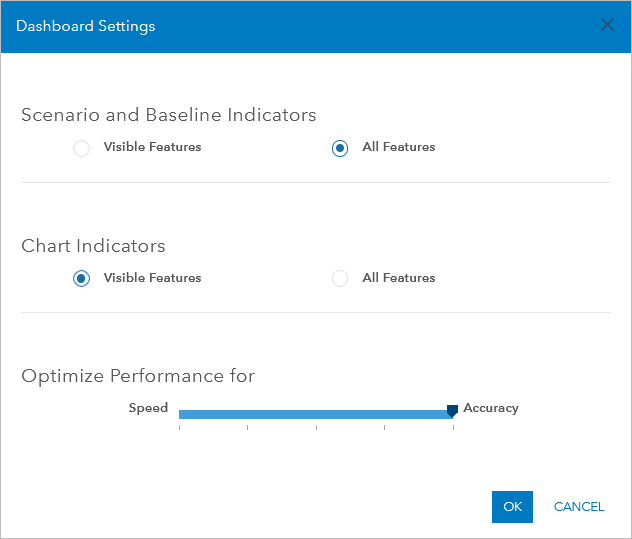This screenshot has width=632, height=539.
Task: Close the Dashboard Settings dialog
Action: coord(607,26)
